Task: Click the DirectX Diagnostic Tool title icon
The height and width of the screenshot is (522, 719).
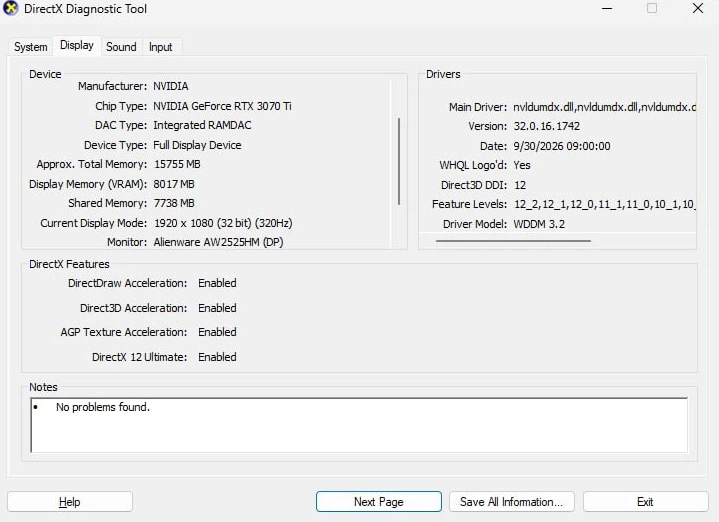Action: [10, 9]
